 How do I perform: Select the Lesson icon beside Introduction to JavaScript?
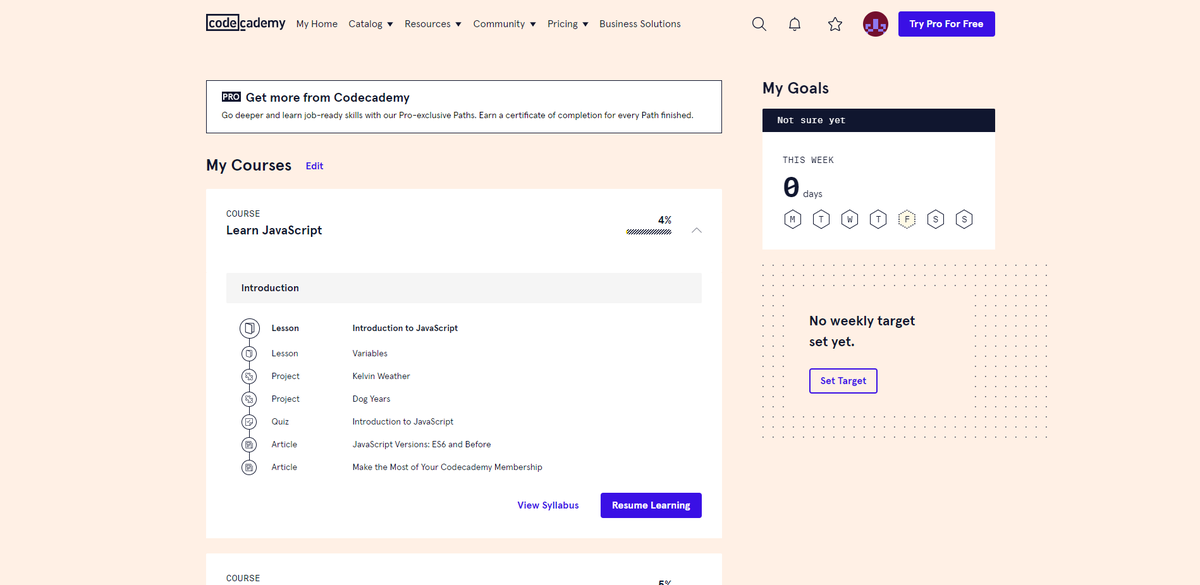tap(248, 327)
